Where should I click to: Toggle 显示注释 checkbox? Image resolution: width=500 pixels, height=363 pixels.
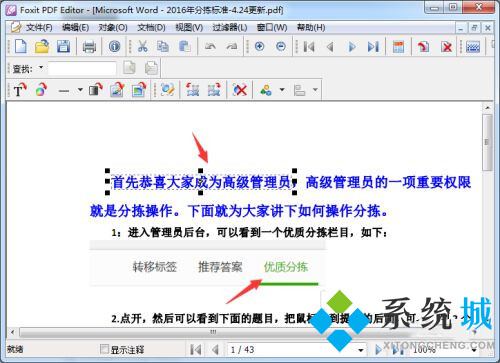point(104,349)
